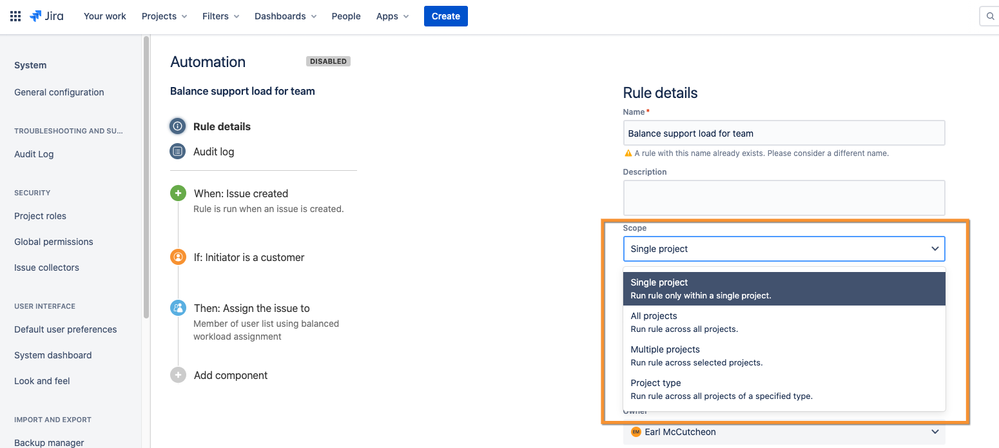
Task: Click Earl McCutcheon's avatar icon
Action: (636, 432)
